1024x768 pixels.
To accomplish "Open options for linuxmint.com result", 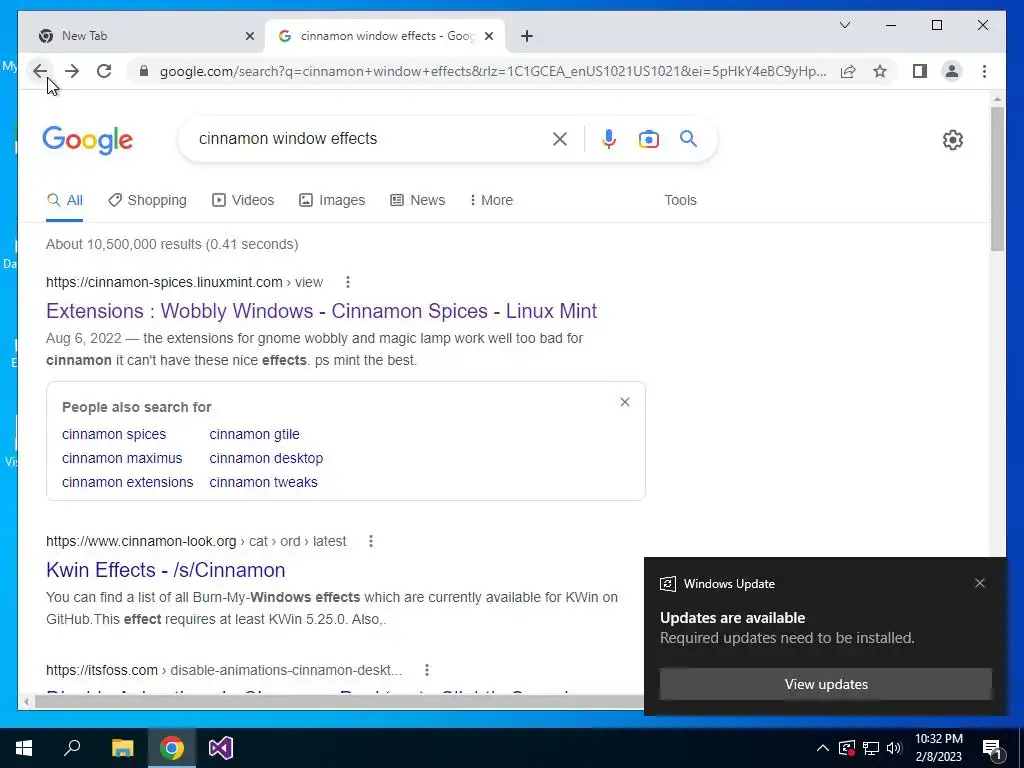I will [x=348, y=282].
